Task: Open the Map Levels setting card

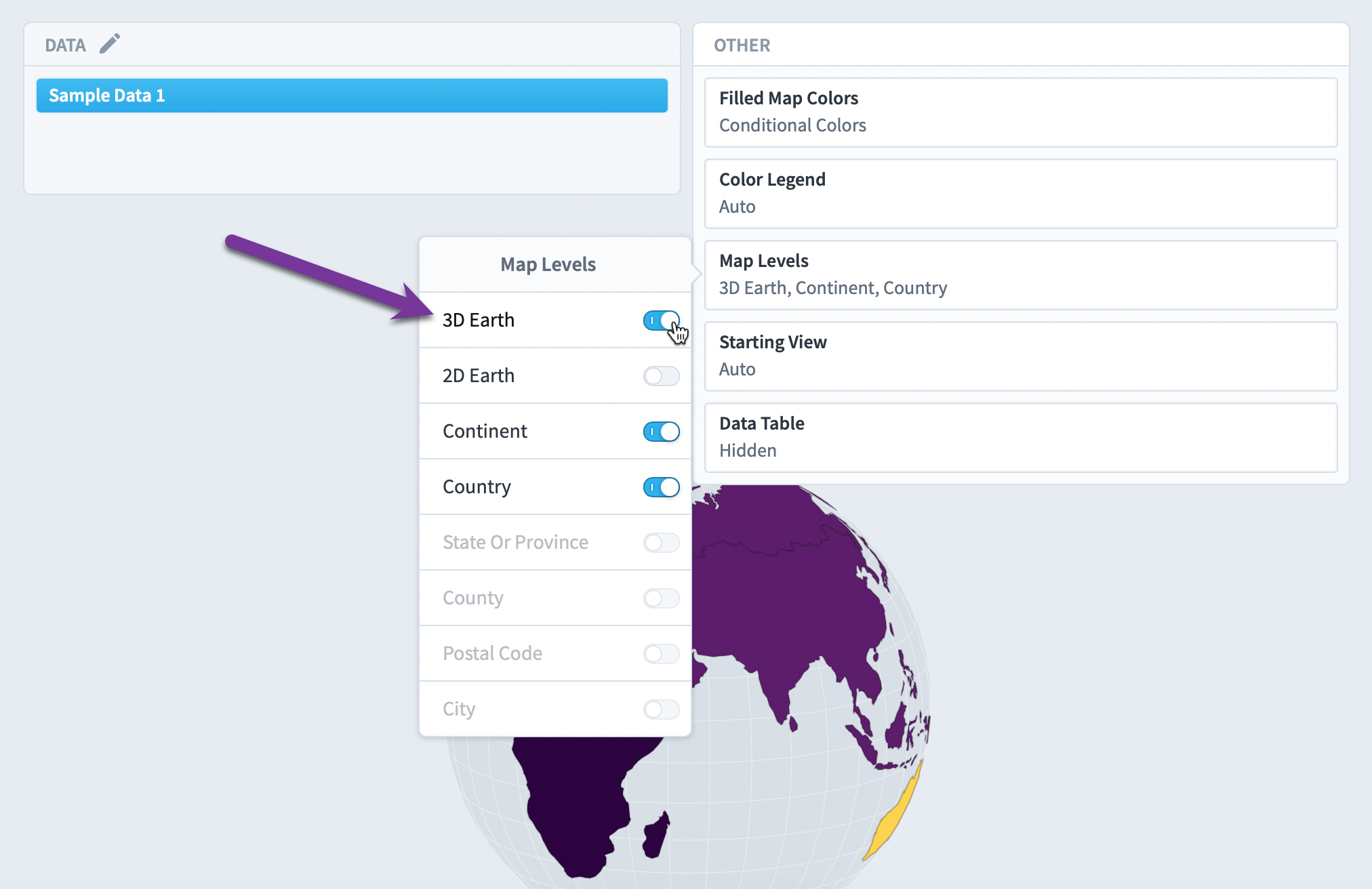Action: (x=1021, y=275)
